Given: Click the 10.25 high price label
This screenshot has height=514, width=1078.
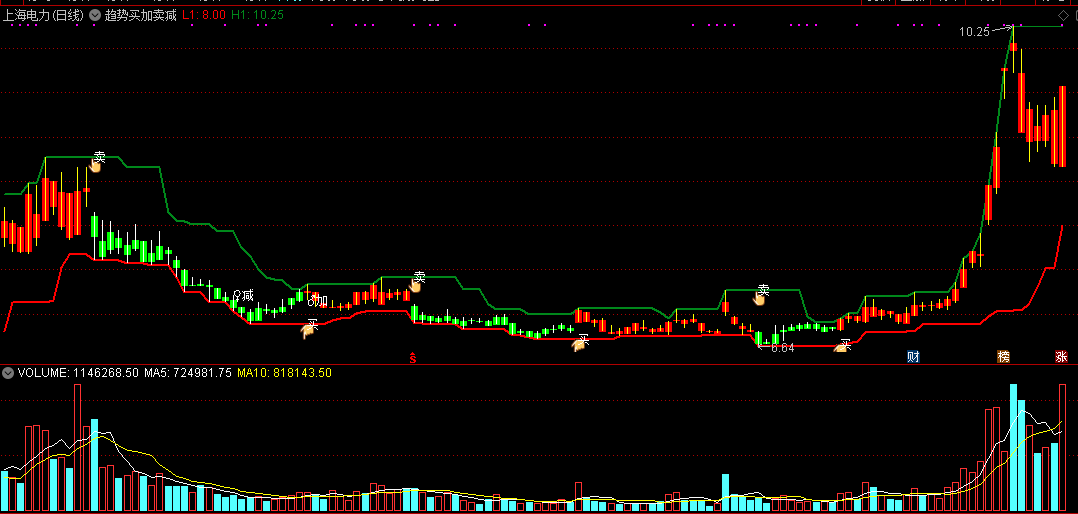Looking at the screenshot, I should point(974,32).
